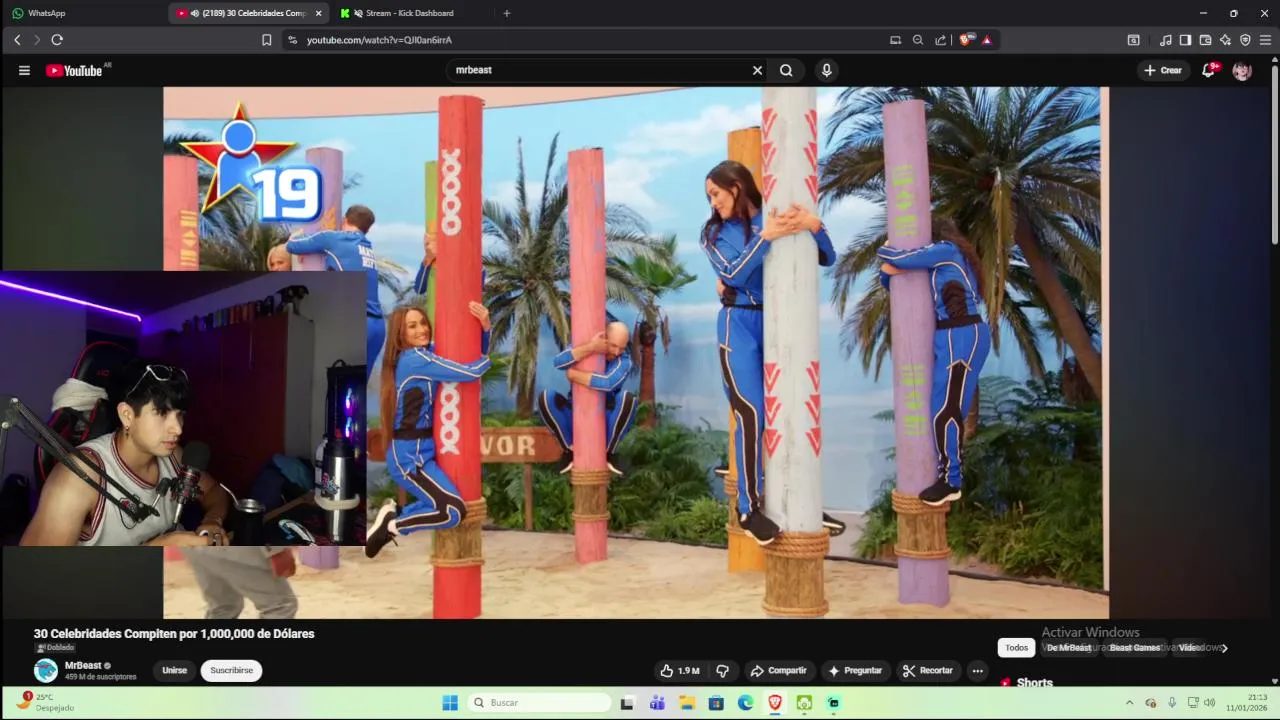Open Brave main hamburger menu
This screenshot has height=720, width=1280.
[1265, 40]
